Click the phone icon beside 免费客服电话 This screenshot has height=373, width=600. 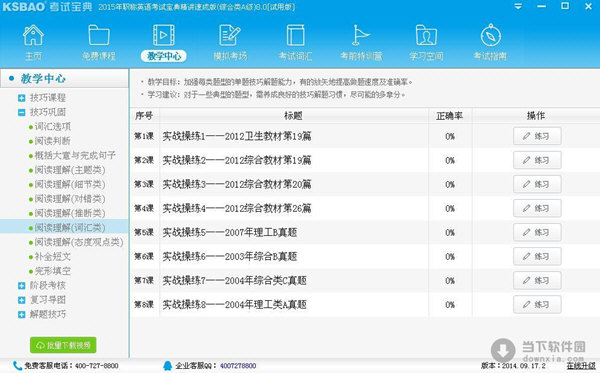(18, 365)
